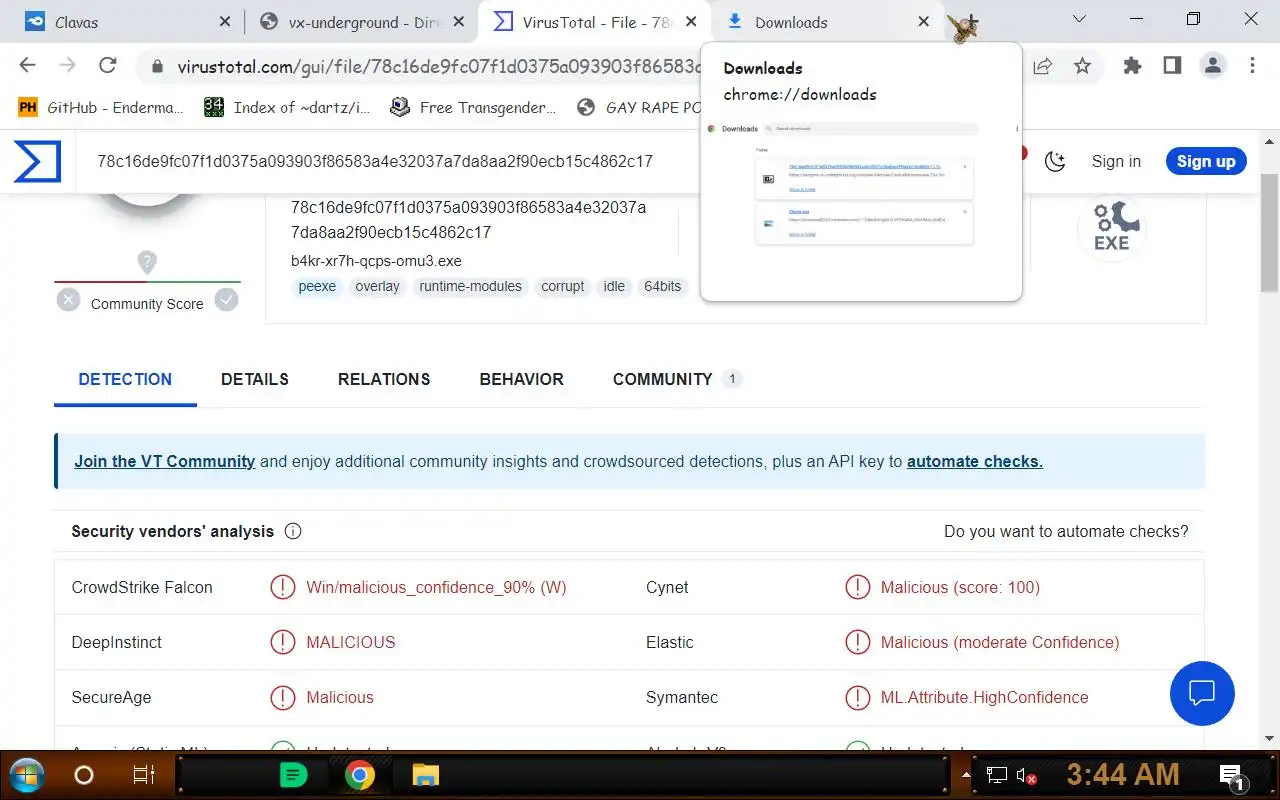
Task: Toggle dark mode moon icon
Action: [1055, 161]
